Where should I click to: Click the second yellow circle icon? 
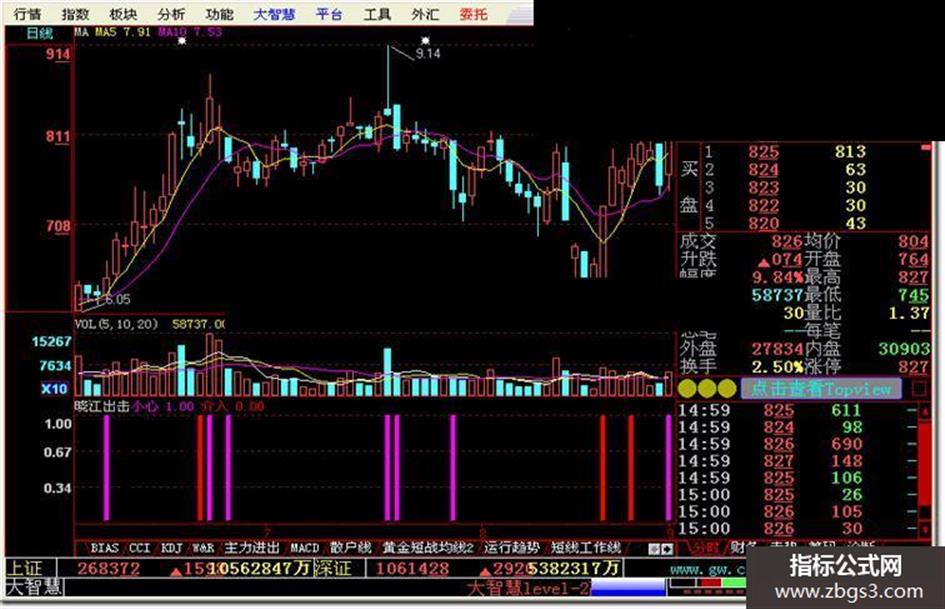(707, 388)
